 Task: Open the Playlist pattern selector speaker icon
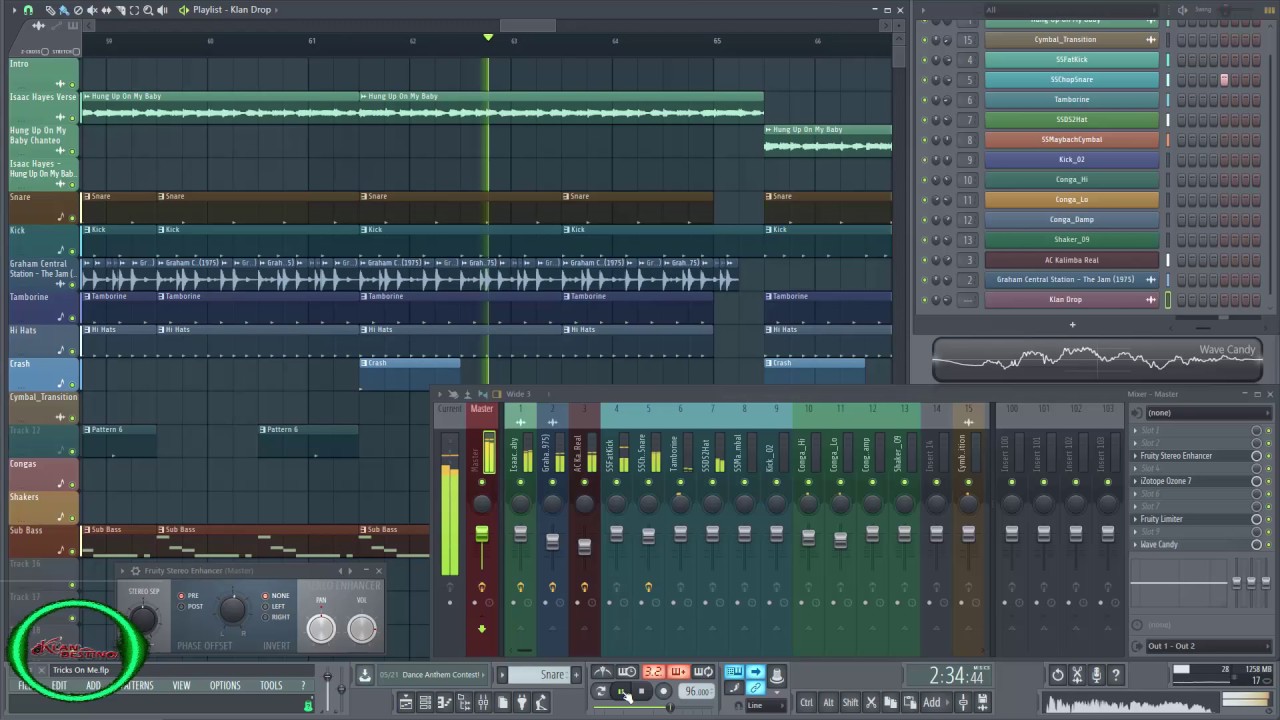[x=184, y=10]
